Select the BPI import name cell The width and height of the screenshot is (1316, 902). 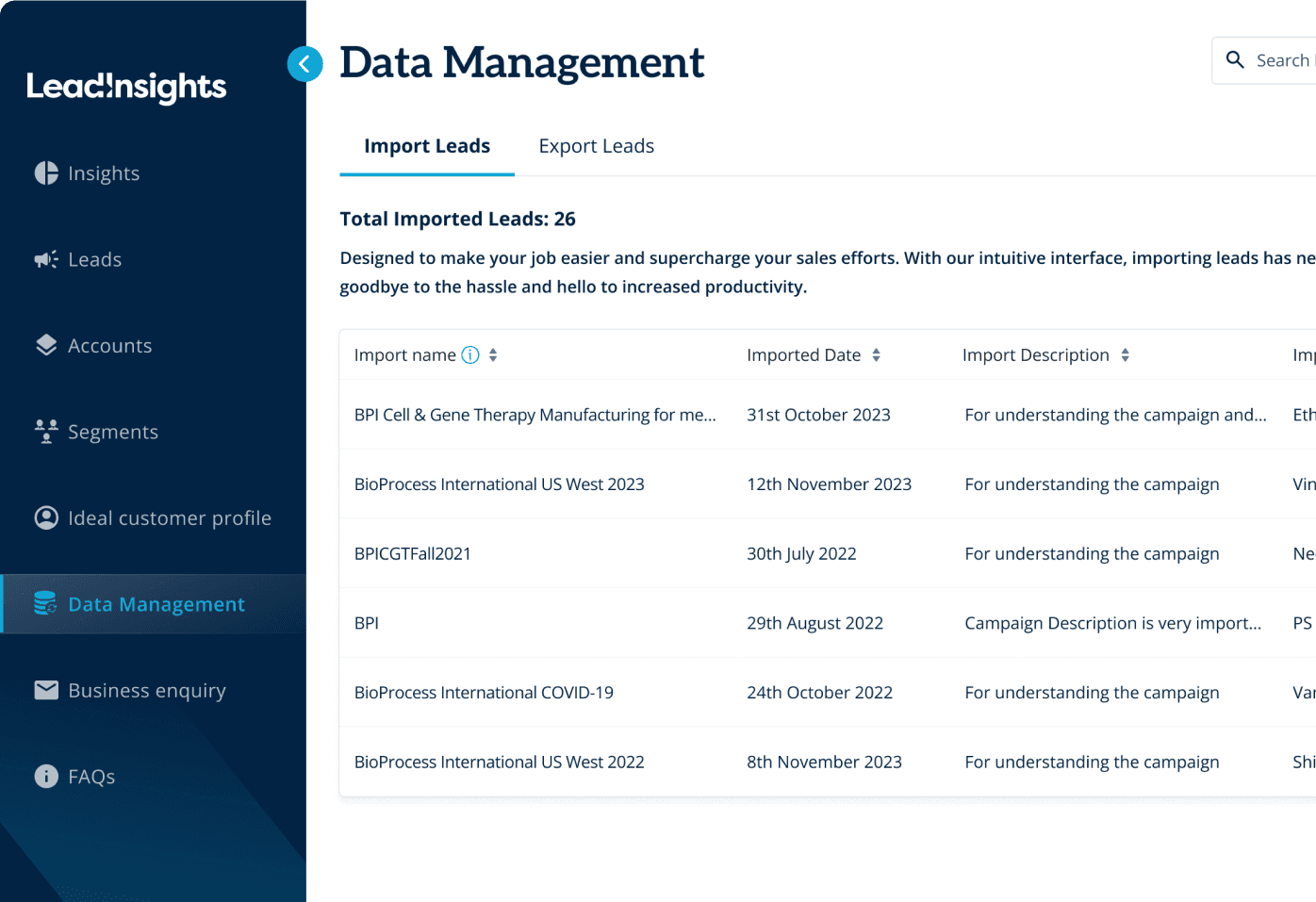(367, 623)
